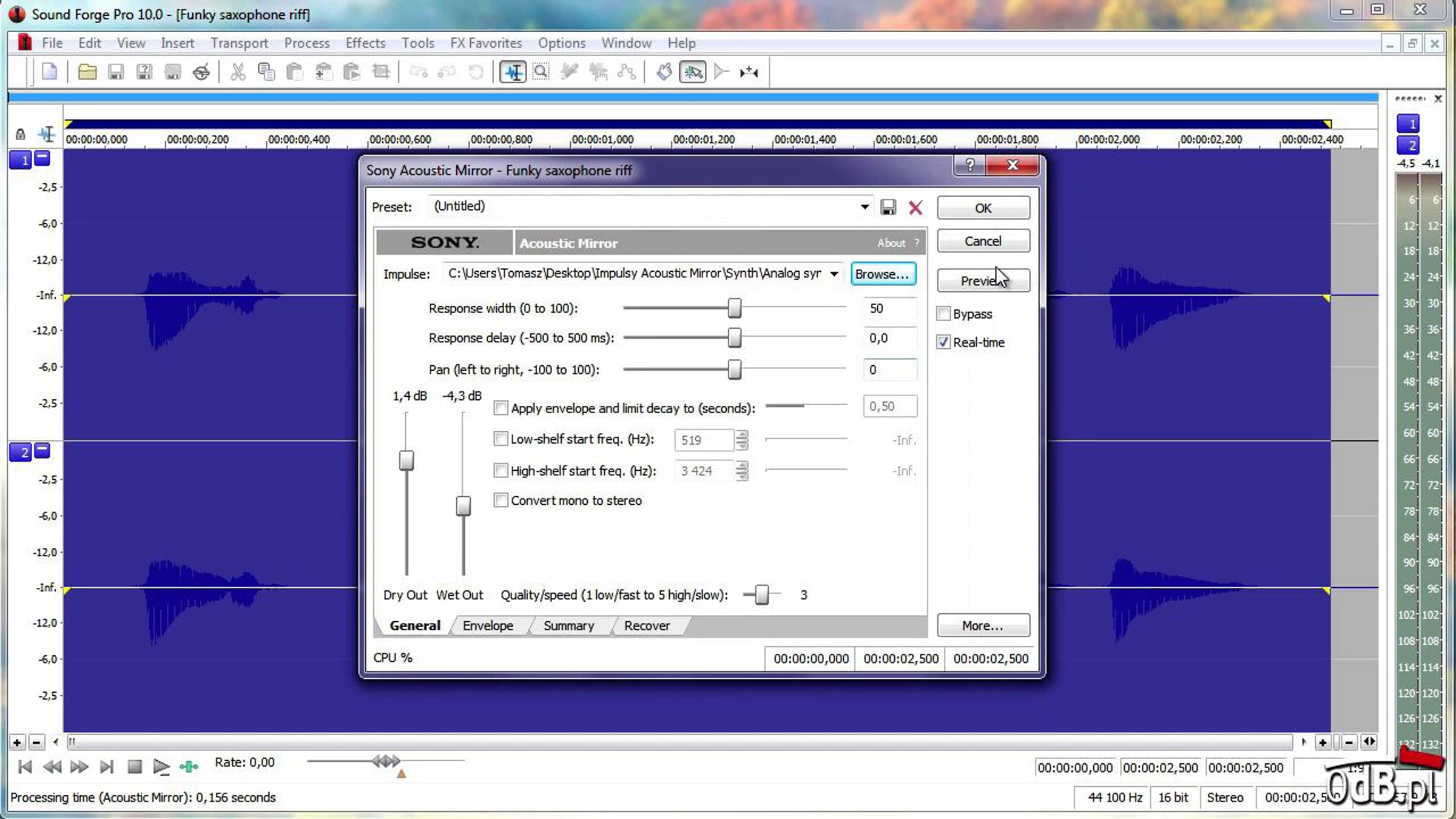Open the Process menu
This screenshot has width=1456, height=819.
click(x=307, y=43)
